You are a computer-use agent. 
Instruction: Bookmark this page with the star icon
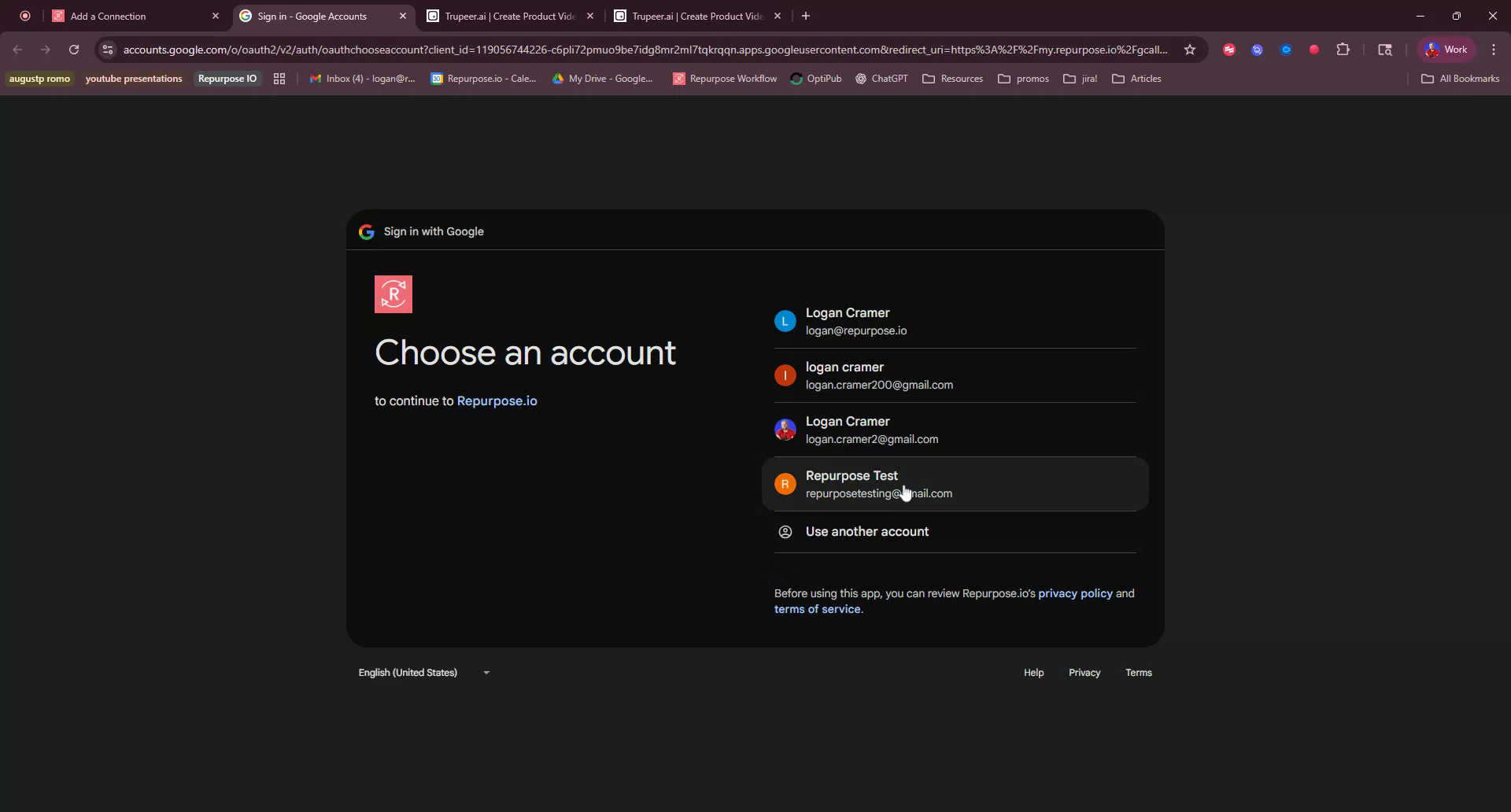click(x=1191, y=49)
